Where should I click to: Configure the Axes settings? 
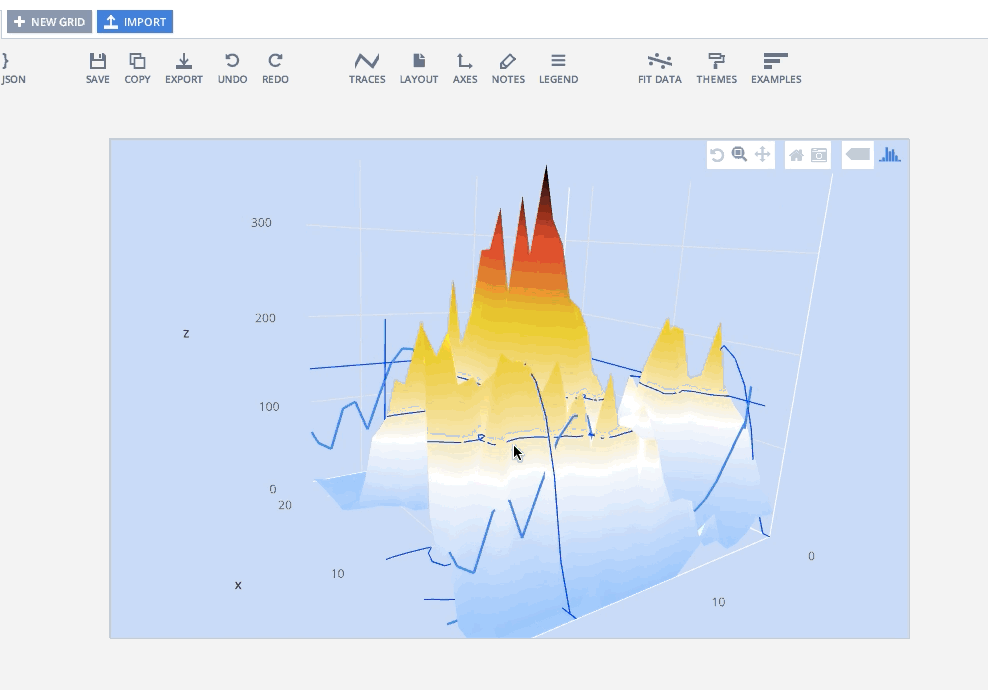pos(464,66)
